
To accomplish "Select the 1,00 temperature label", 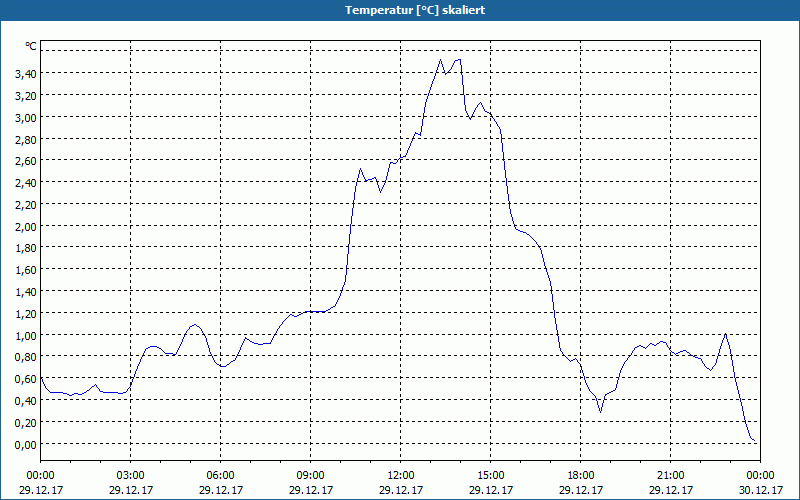I will point(26,336).
